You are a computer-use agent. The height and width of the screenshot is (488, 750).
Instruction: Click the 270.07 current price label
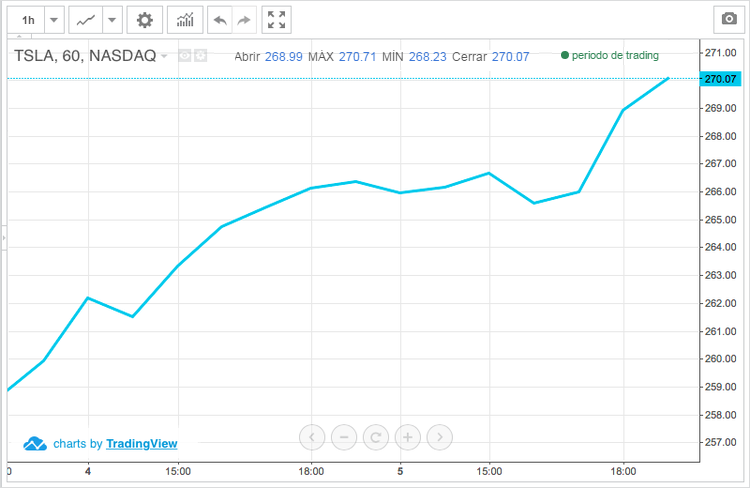pos(720,78)
